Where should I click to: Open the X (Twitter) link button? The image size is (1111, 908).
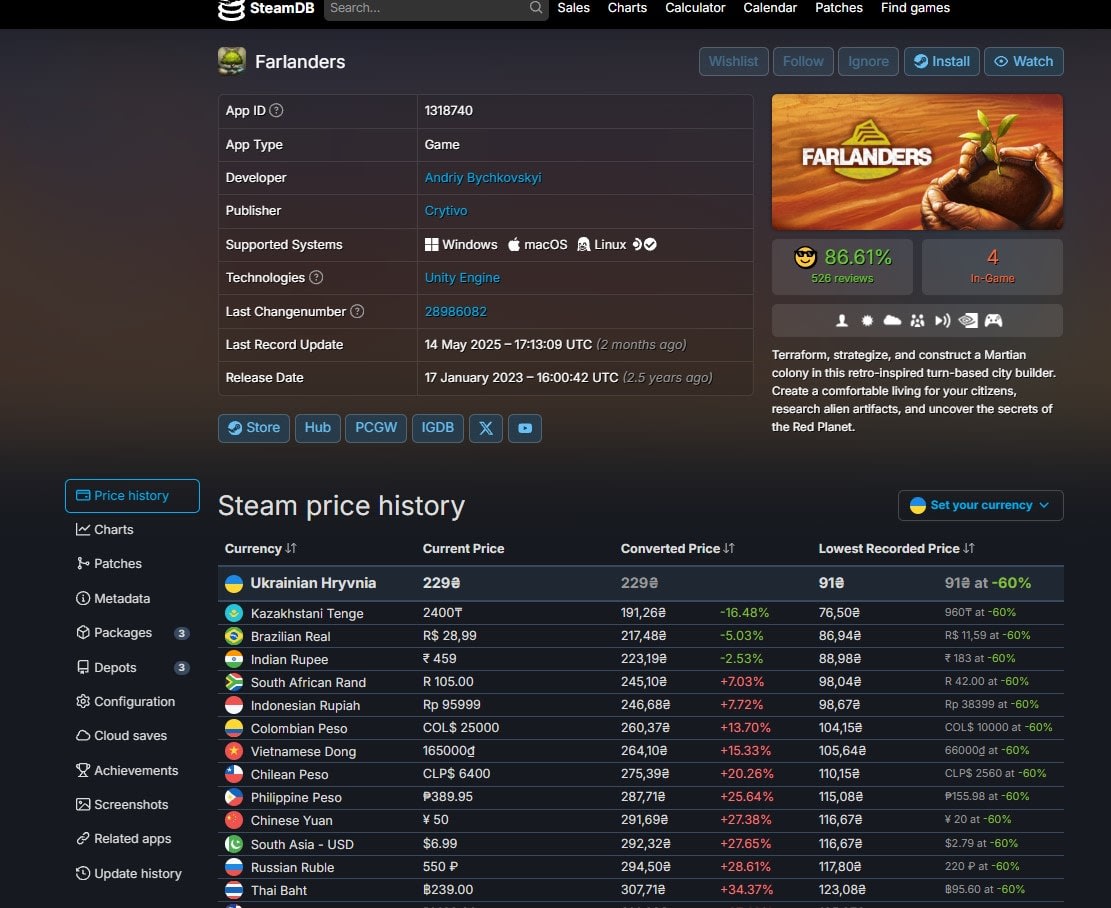click(x=486, y=428)
